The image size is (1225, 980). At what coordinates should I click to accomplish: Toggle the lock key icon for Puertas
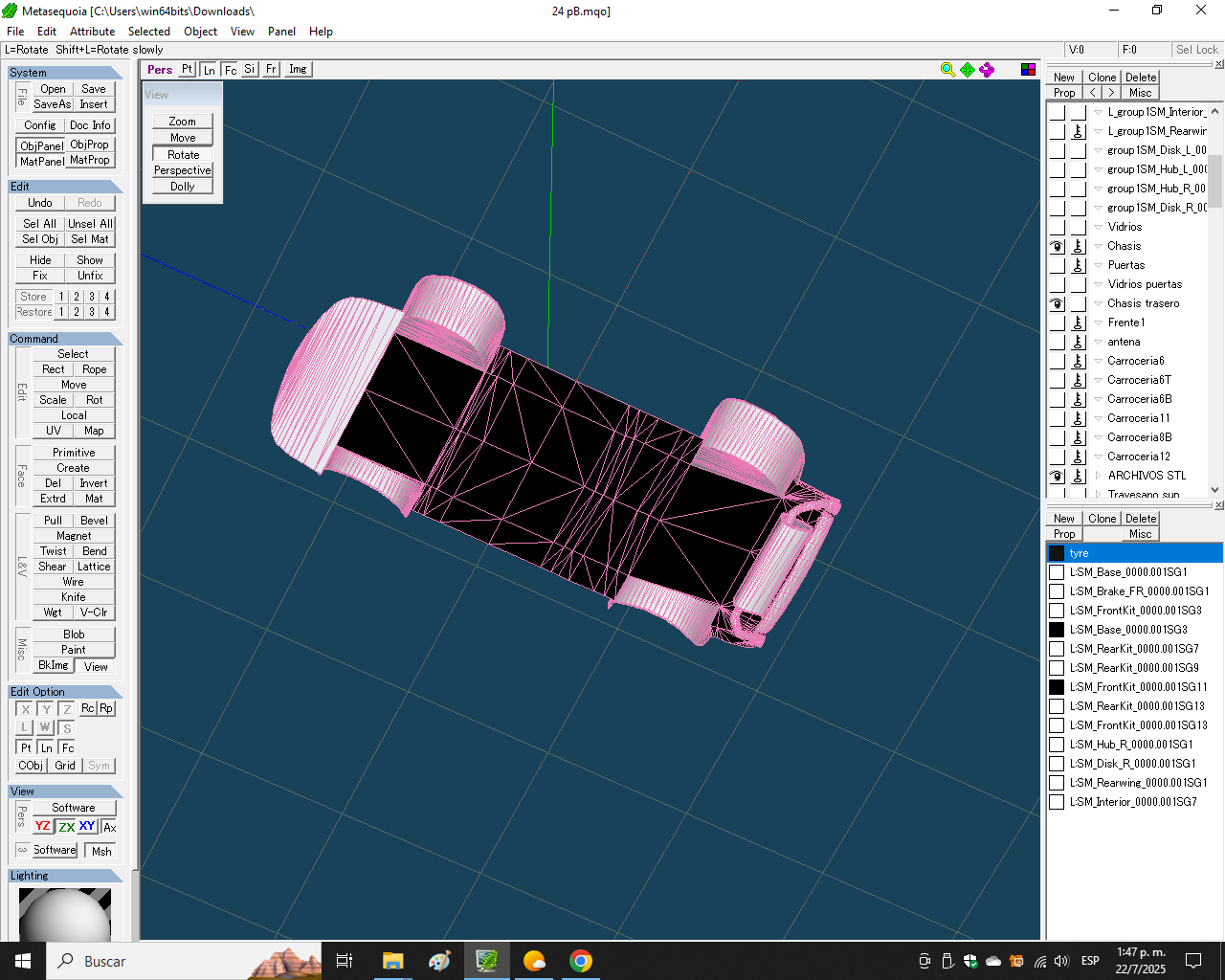click(1078, 265)
